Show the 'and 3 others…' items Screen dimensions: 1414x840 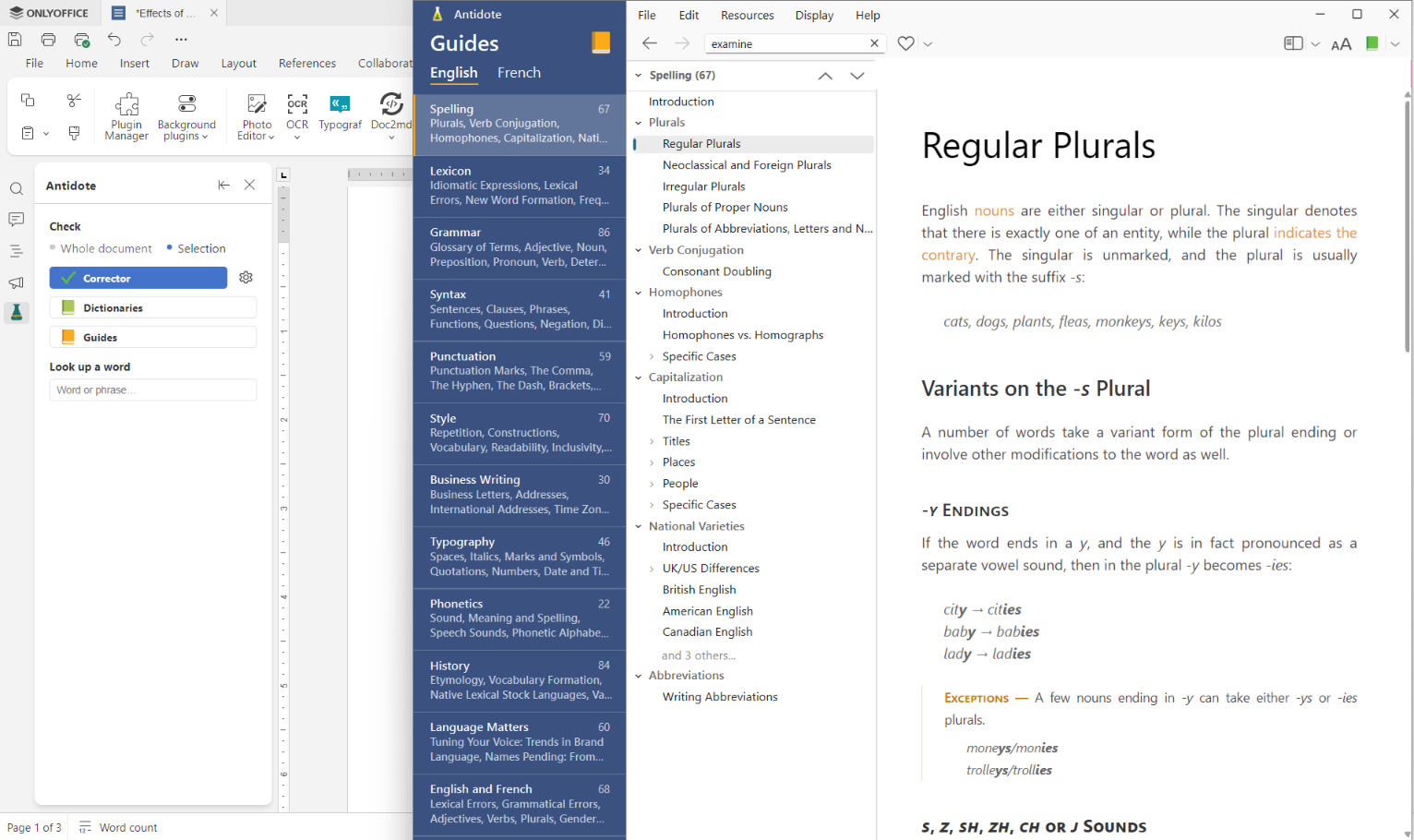point(699,655)
